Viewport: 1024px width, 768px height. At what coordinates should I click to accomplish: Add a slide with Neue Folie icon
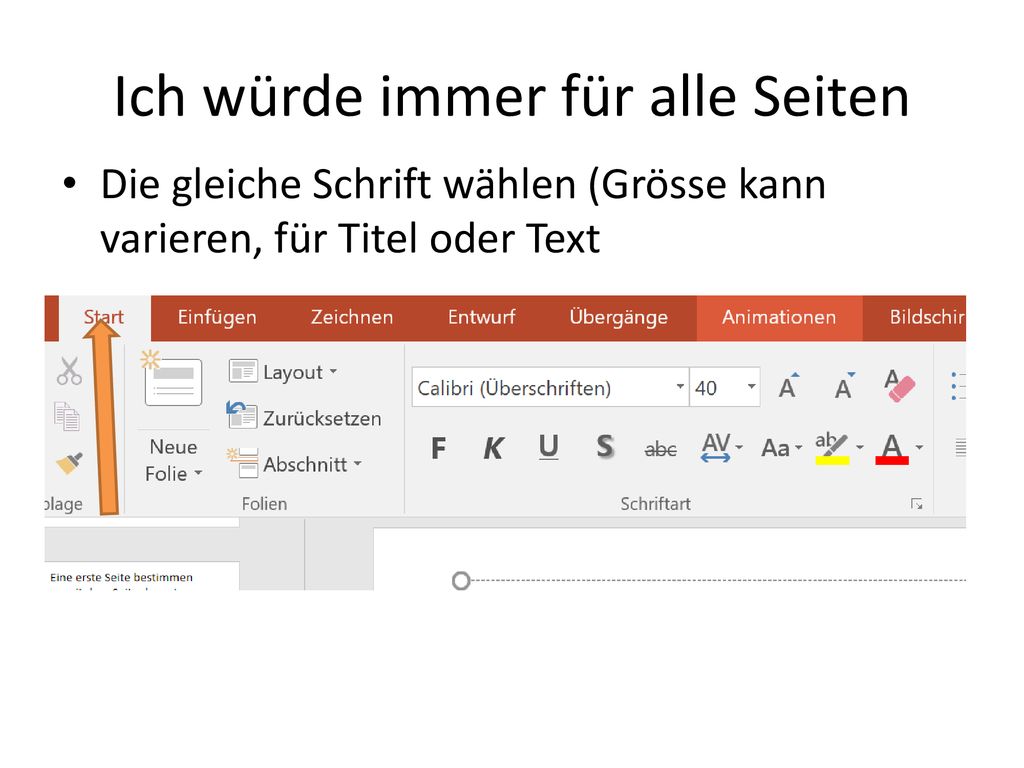click(x=172, y=380)
